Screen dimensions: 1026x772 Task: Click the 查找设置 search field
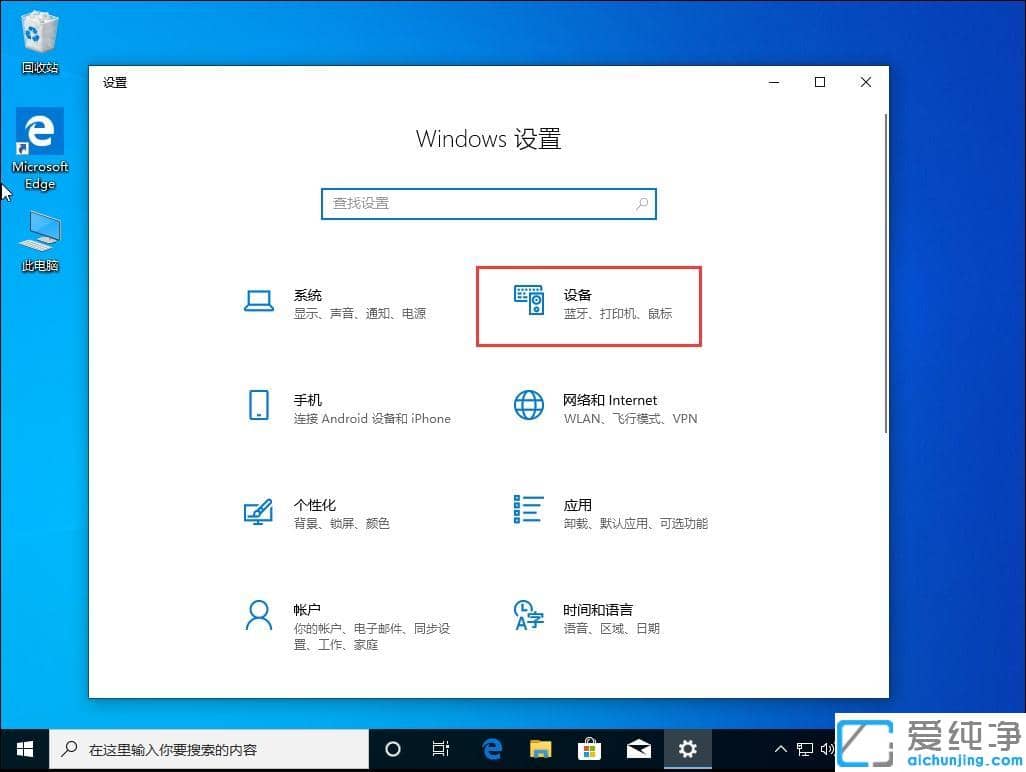488,203
